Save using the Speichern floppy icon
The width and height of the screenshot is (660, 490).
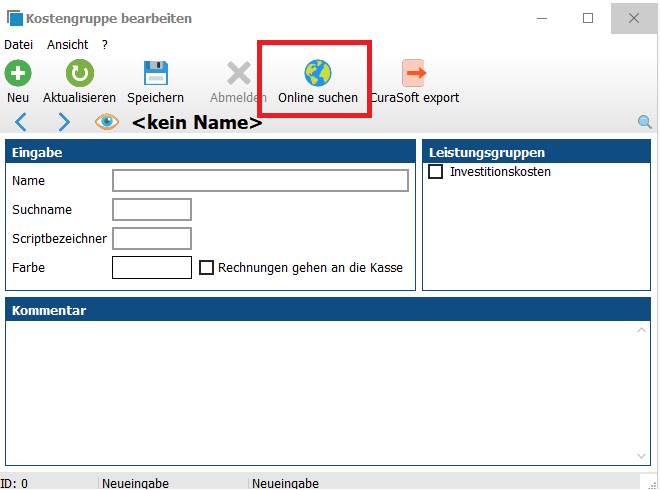point(156,73)
